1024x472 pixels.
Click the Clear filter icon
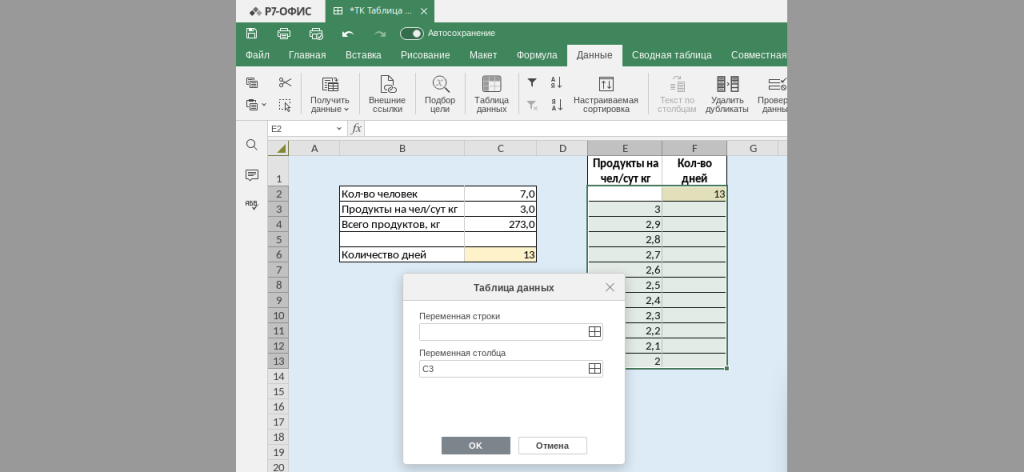coord(532,104)
